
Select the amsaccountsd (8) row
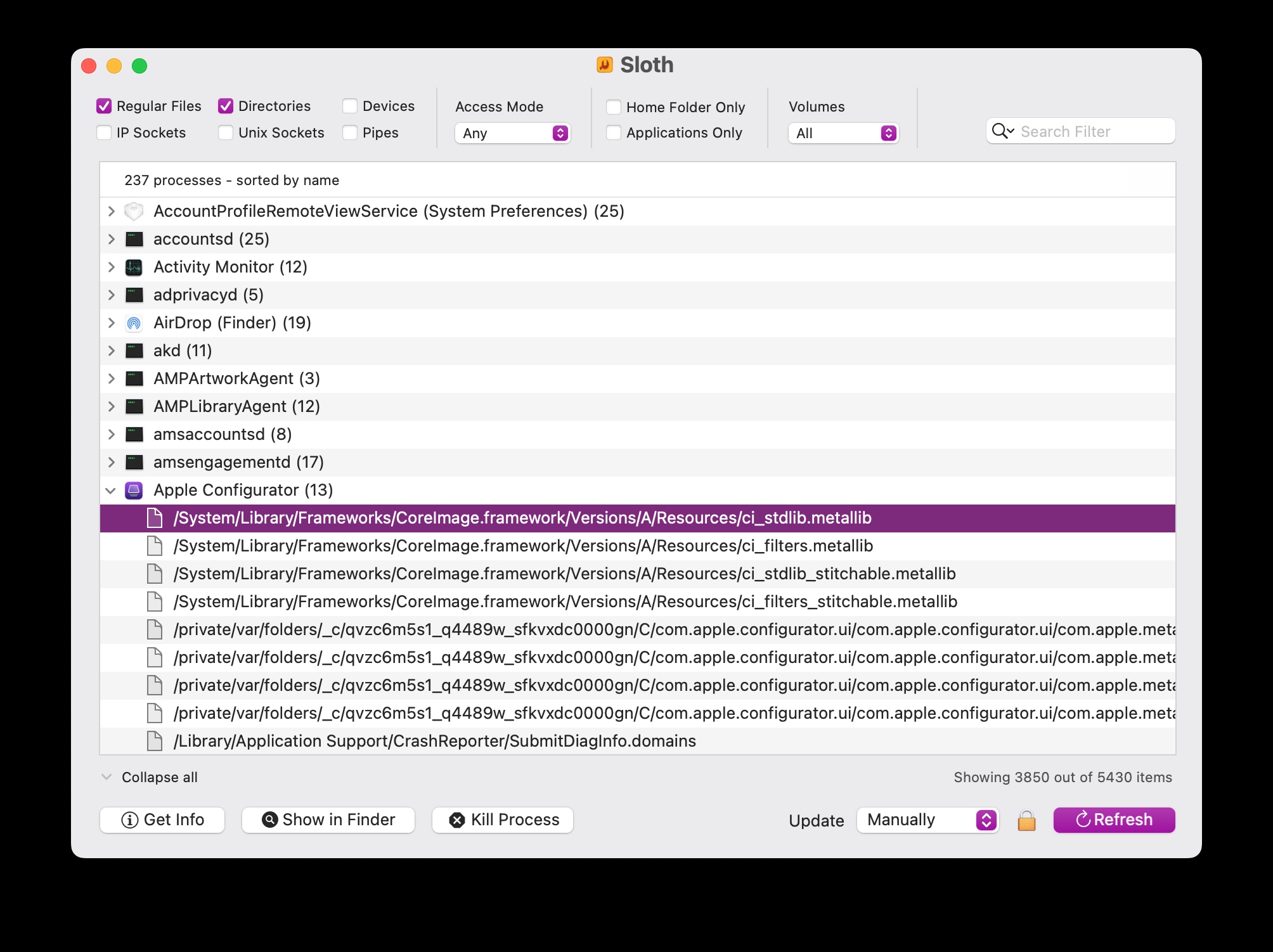click(x=637, y=434)
